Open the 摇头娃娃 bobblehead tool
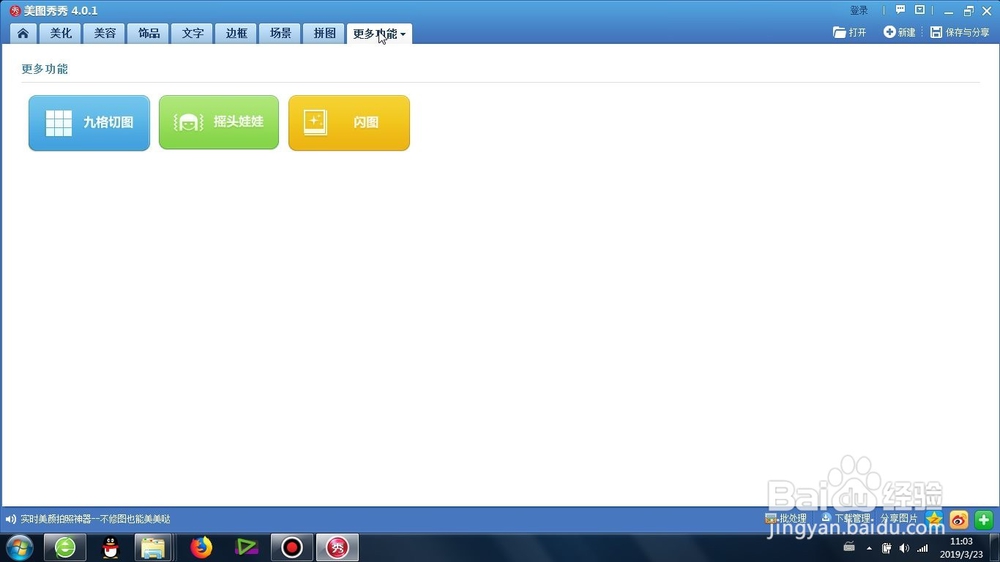Screen dimensions: 1000x562 [x=219, y=122]
